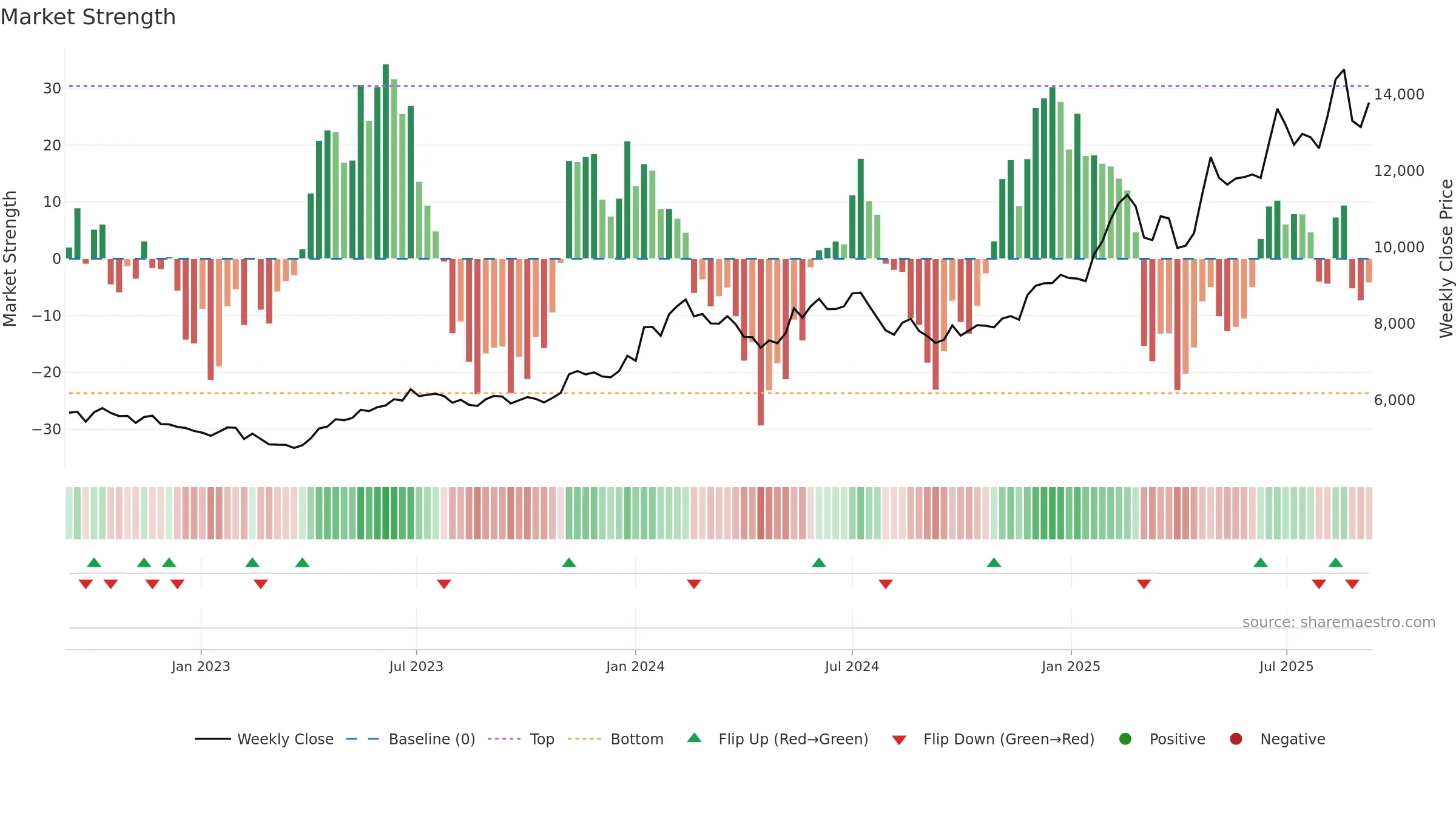
Task: Click the −30 market strength axis label
Action: (46, 429)
